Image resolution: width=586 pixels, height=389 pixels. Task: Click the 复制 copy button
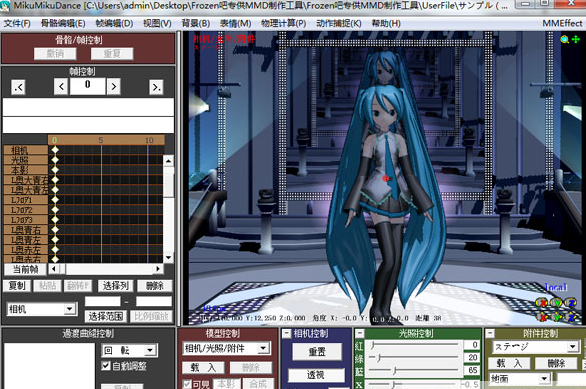click(x=16, y=286)
